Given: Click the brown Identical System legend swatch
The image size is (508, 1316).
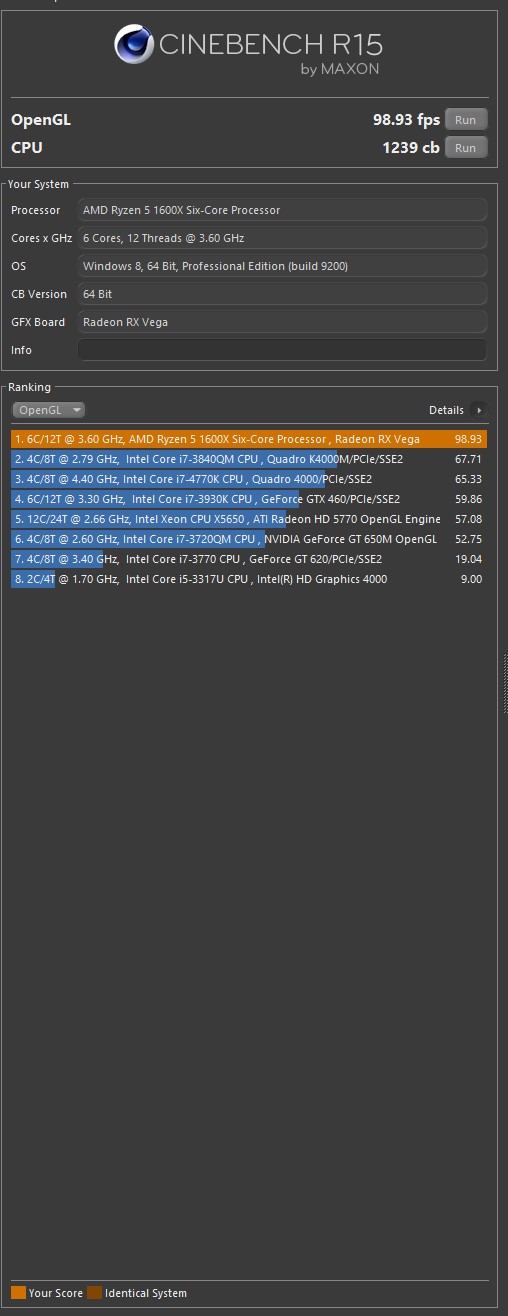Looking at the screenshot, I should (x=94, y=1293).
